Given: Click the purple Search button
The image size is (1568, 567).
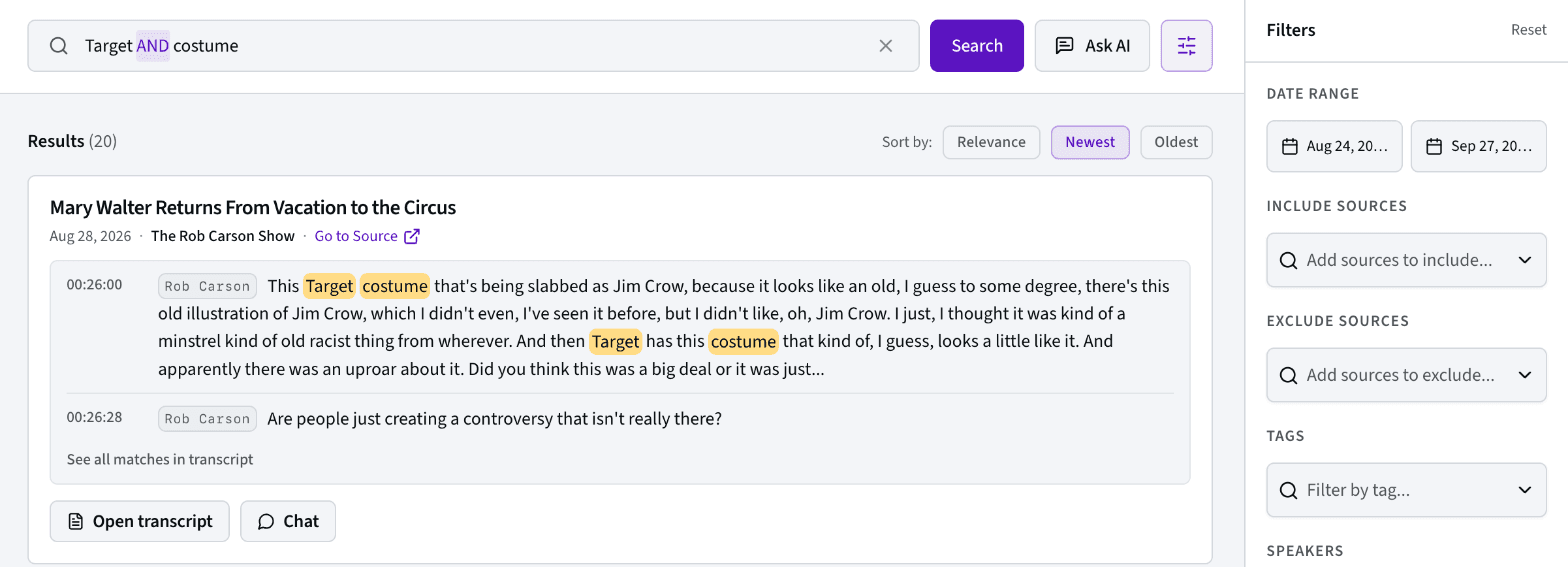Looking at the screenshot, I should [x=977, y=46].
